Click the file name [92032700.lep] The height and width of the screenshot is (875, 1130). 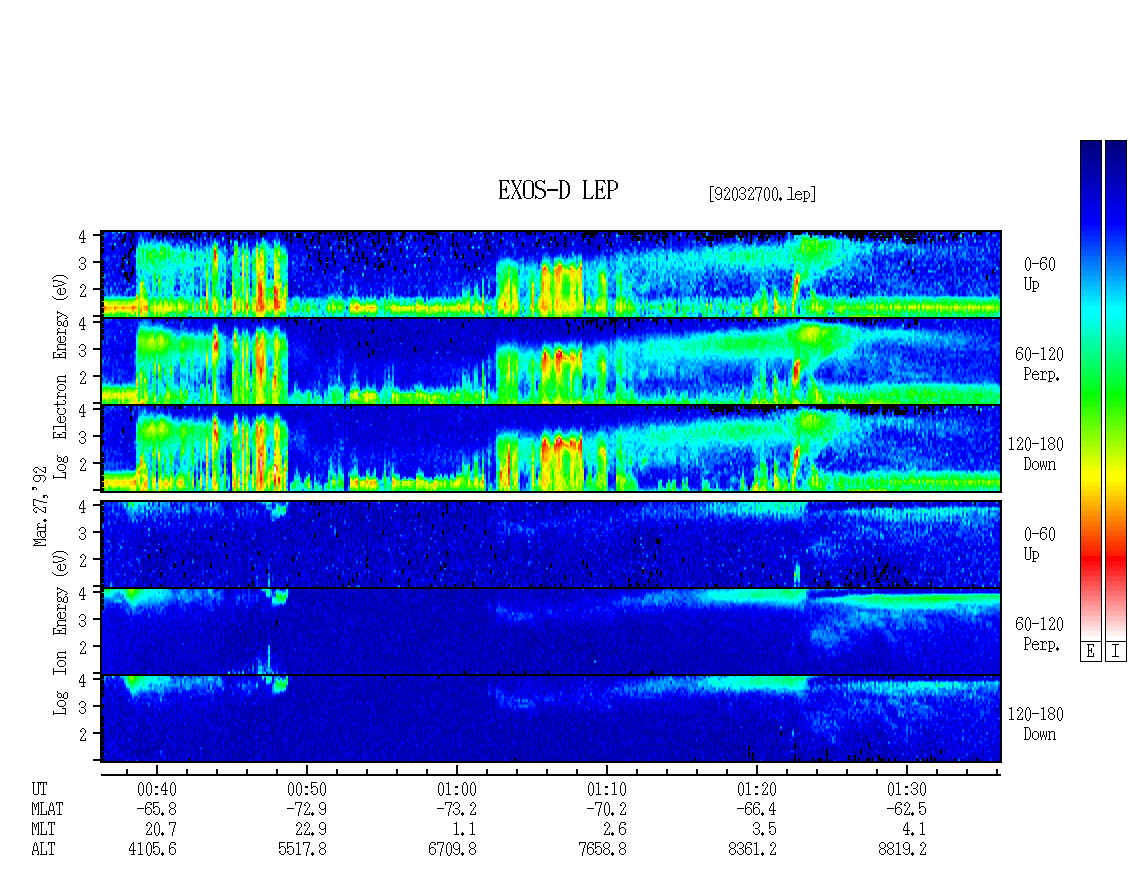pos(762,194)
